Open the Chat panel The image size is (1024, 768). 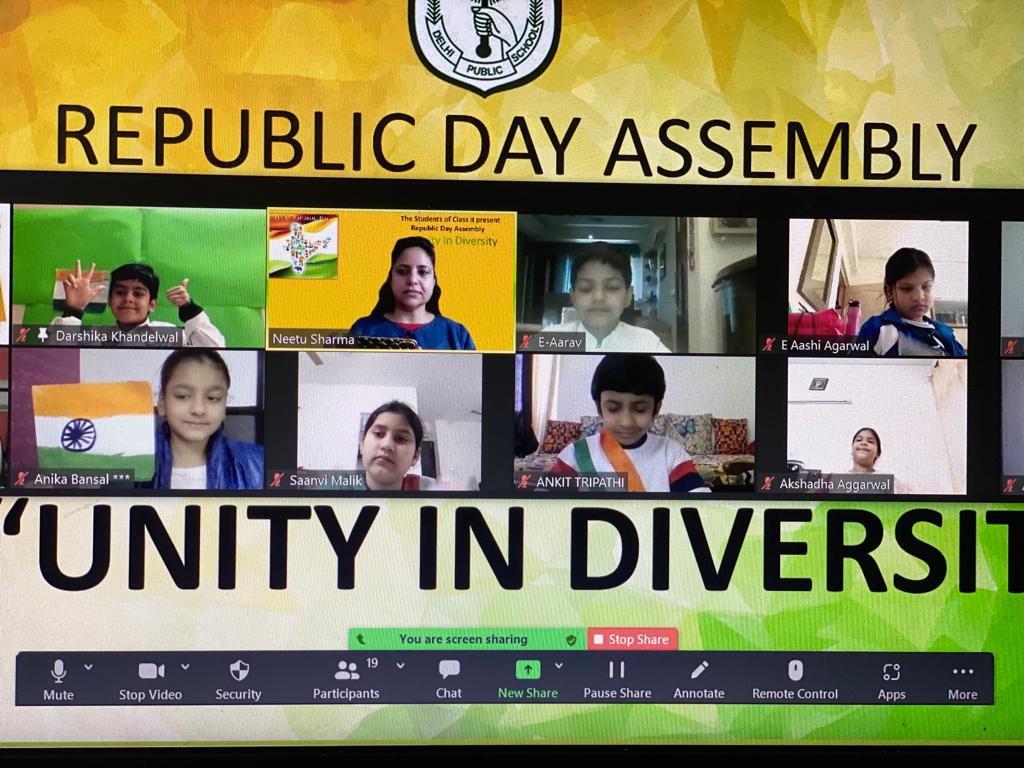click(449, 680)
